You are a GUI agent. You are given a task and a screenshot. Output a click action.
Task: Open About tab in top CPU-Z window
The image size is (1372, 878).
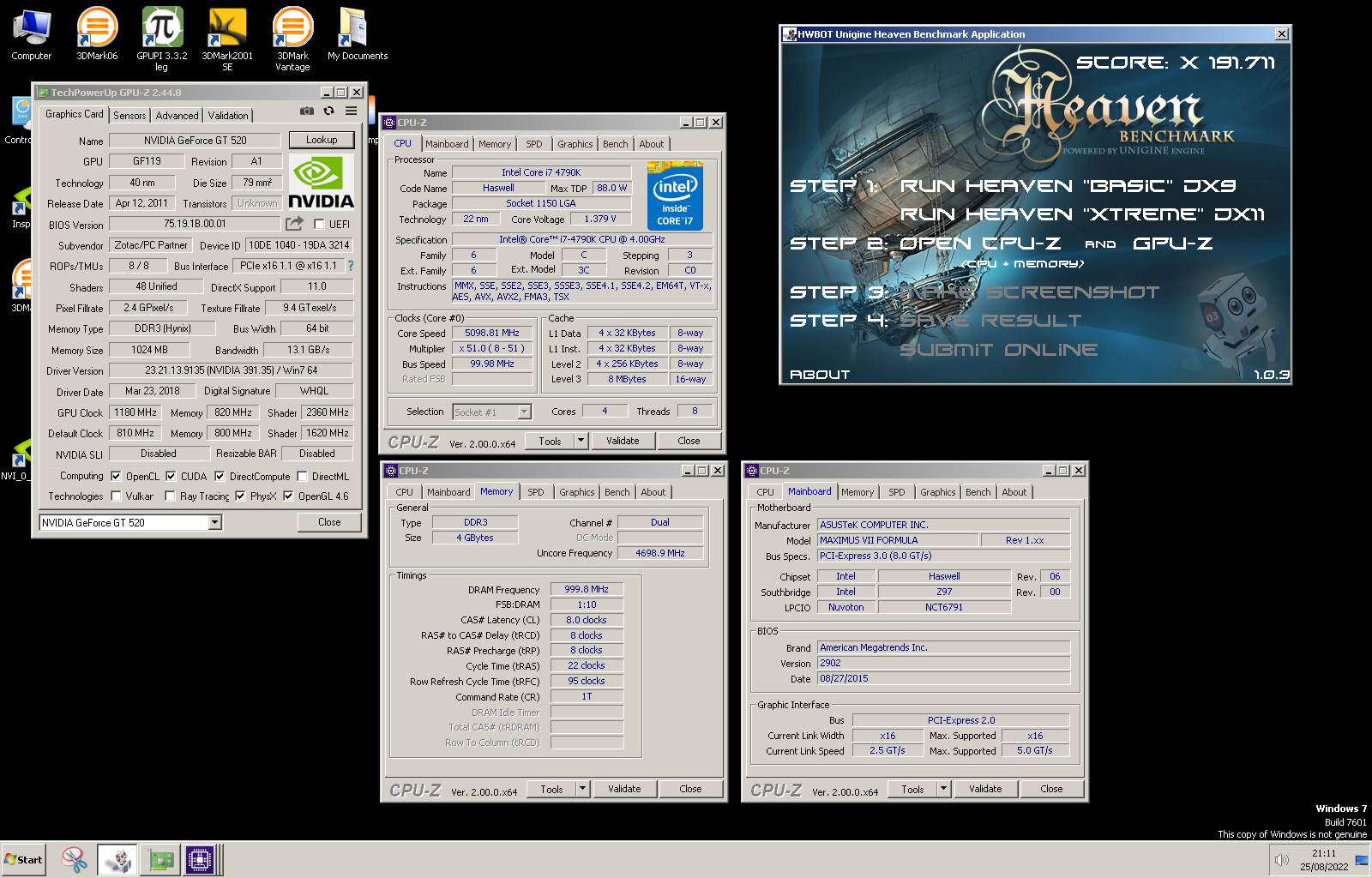pos(651,144)
